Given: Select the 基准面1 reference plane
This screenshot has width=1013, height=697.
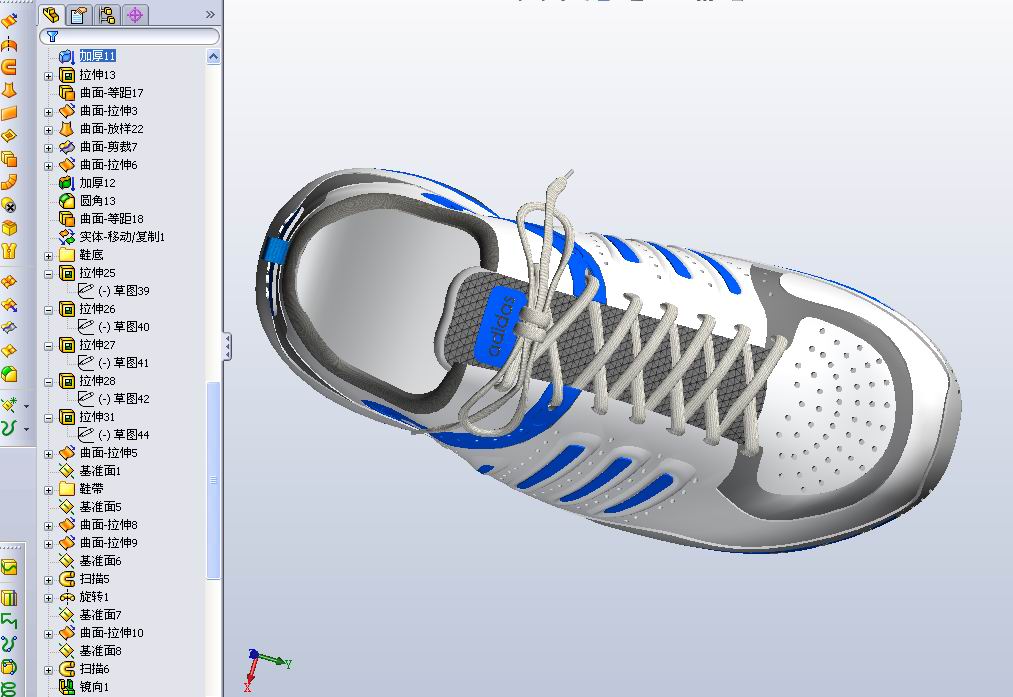Looking at the screenshot, I should [100, 471].
